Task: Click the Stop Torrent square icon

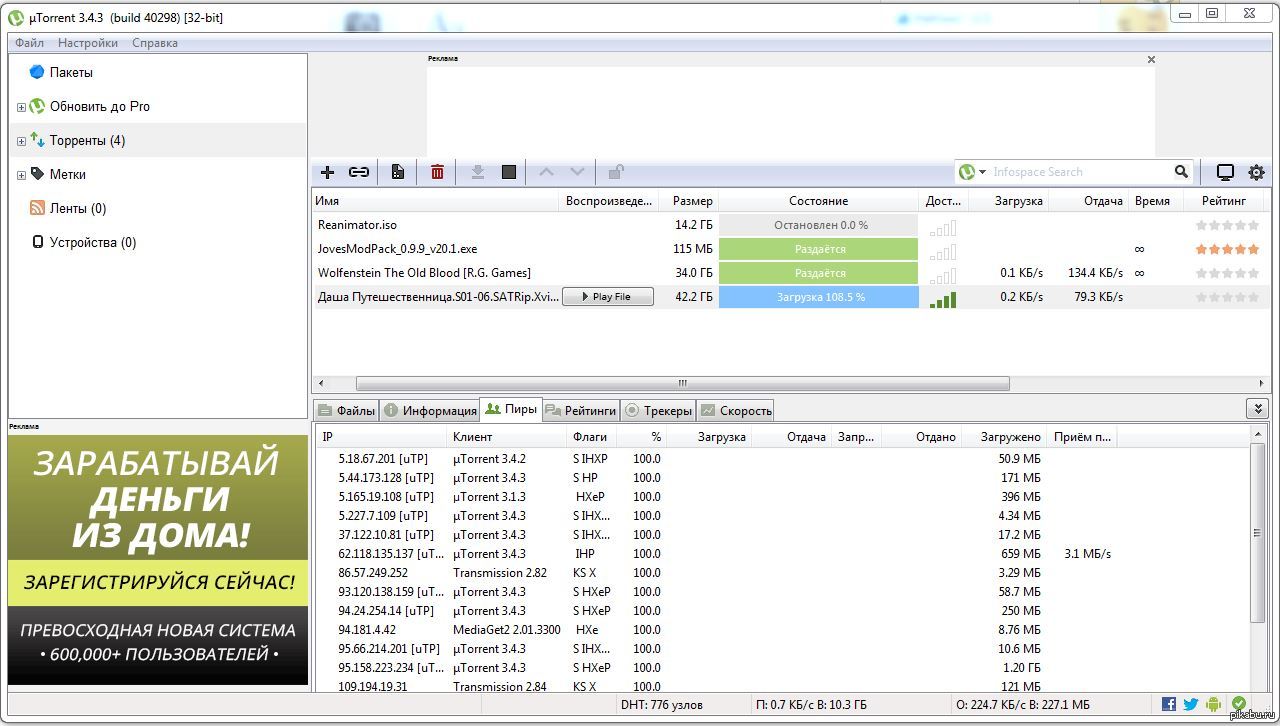Action: pos(509,172)
